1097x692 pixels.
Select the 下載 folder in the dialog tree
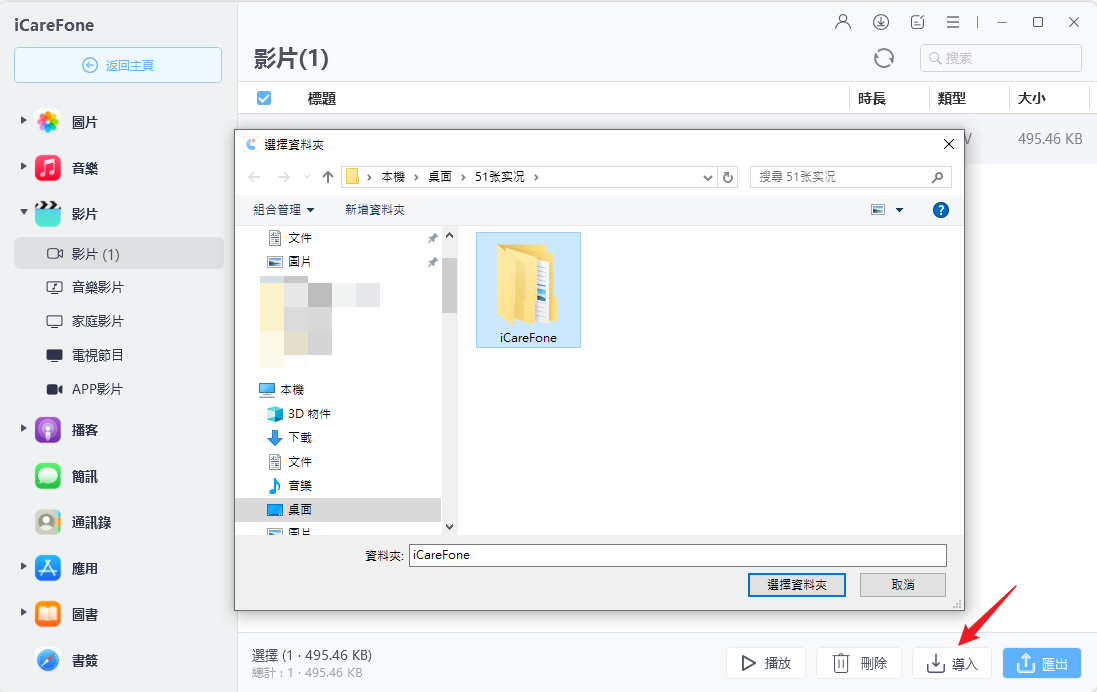pos(290,437)
